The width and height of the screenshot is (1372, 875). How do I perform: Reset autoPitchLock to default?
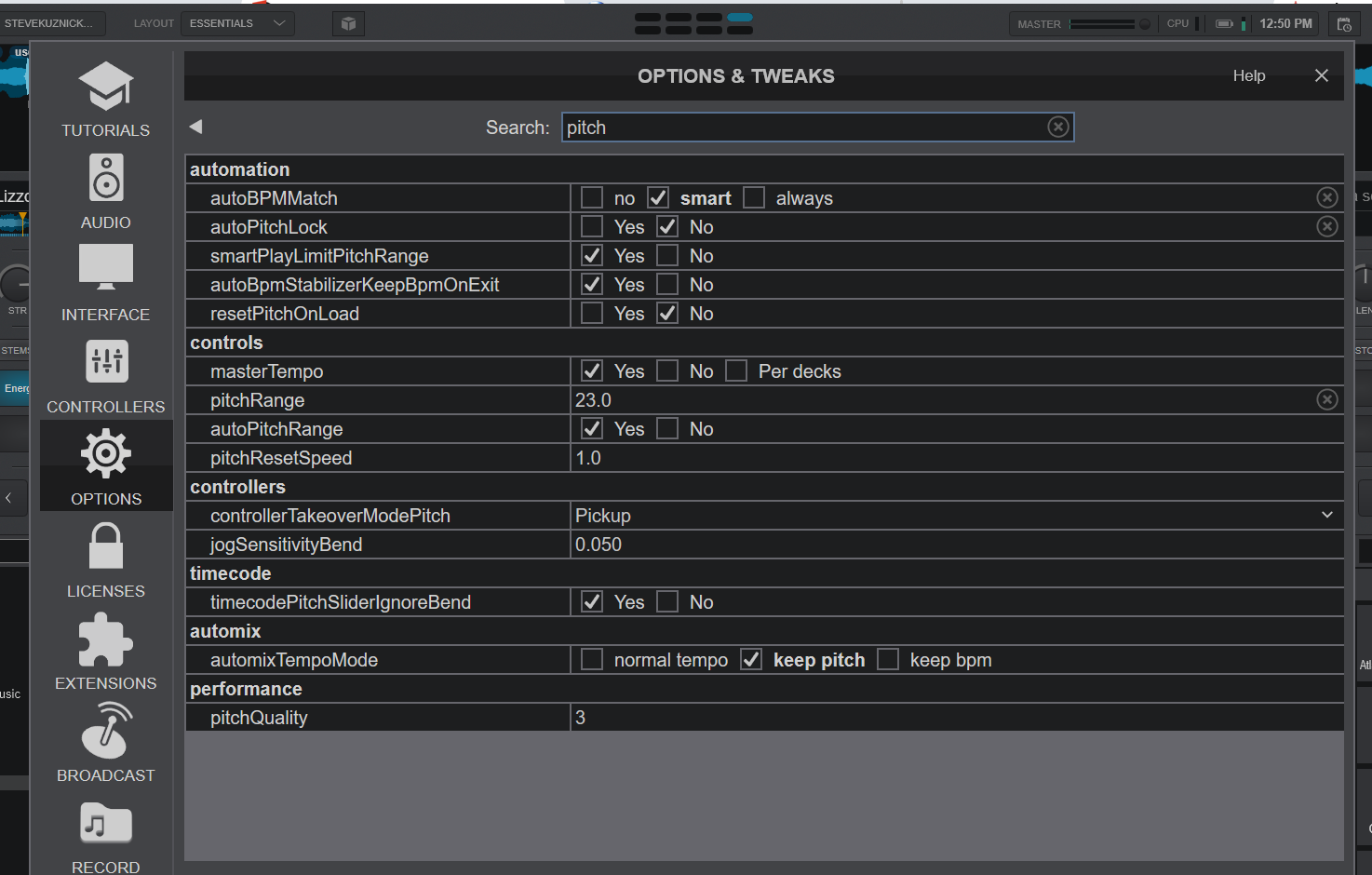1327,226
